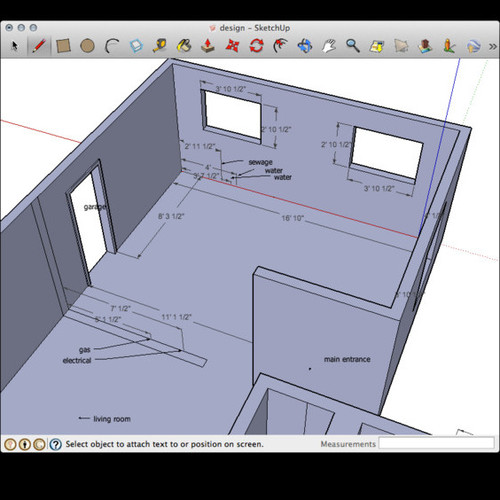This screenshot has height=500, width=500.
Task: Select the arrow Select tool
Action: (14, 46)
